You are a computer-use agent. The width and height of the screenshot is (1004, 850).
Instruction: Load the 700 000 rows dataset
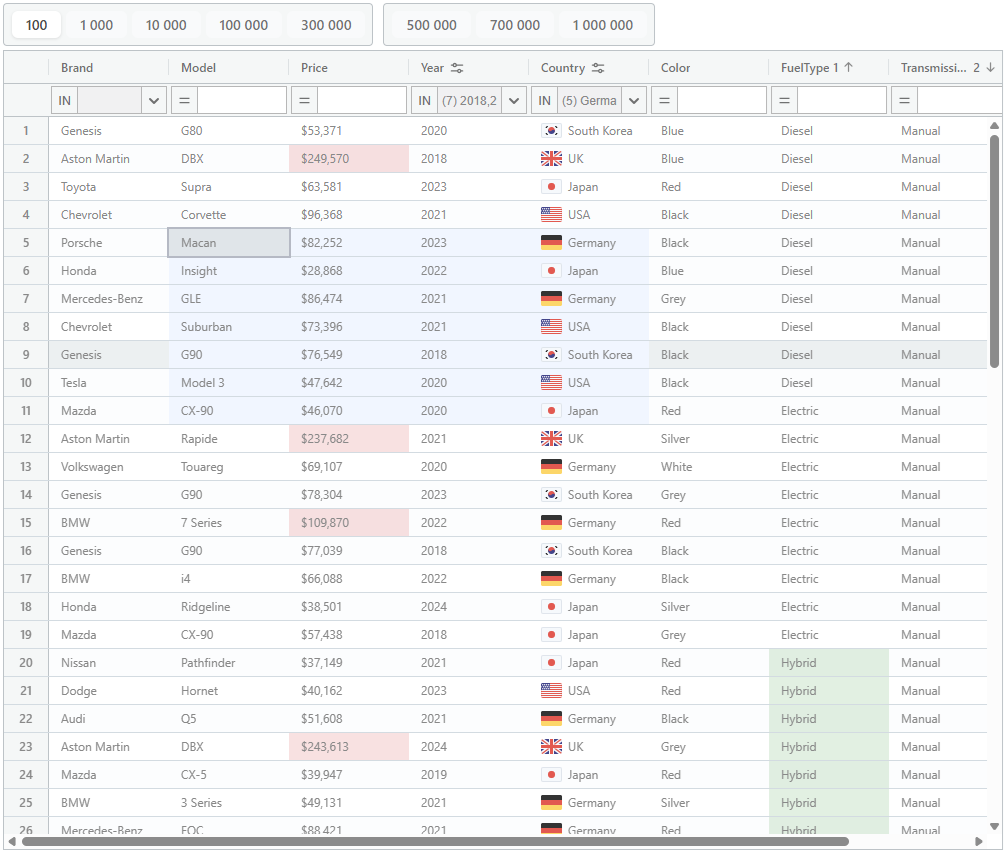(515, 25)
